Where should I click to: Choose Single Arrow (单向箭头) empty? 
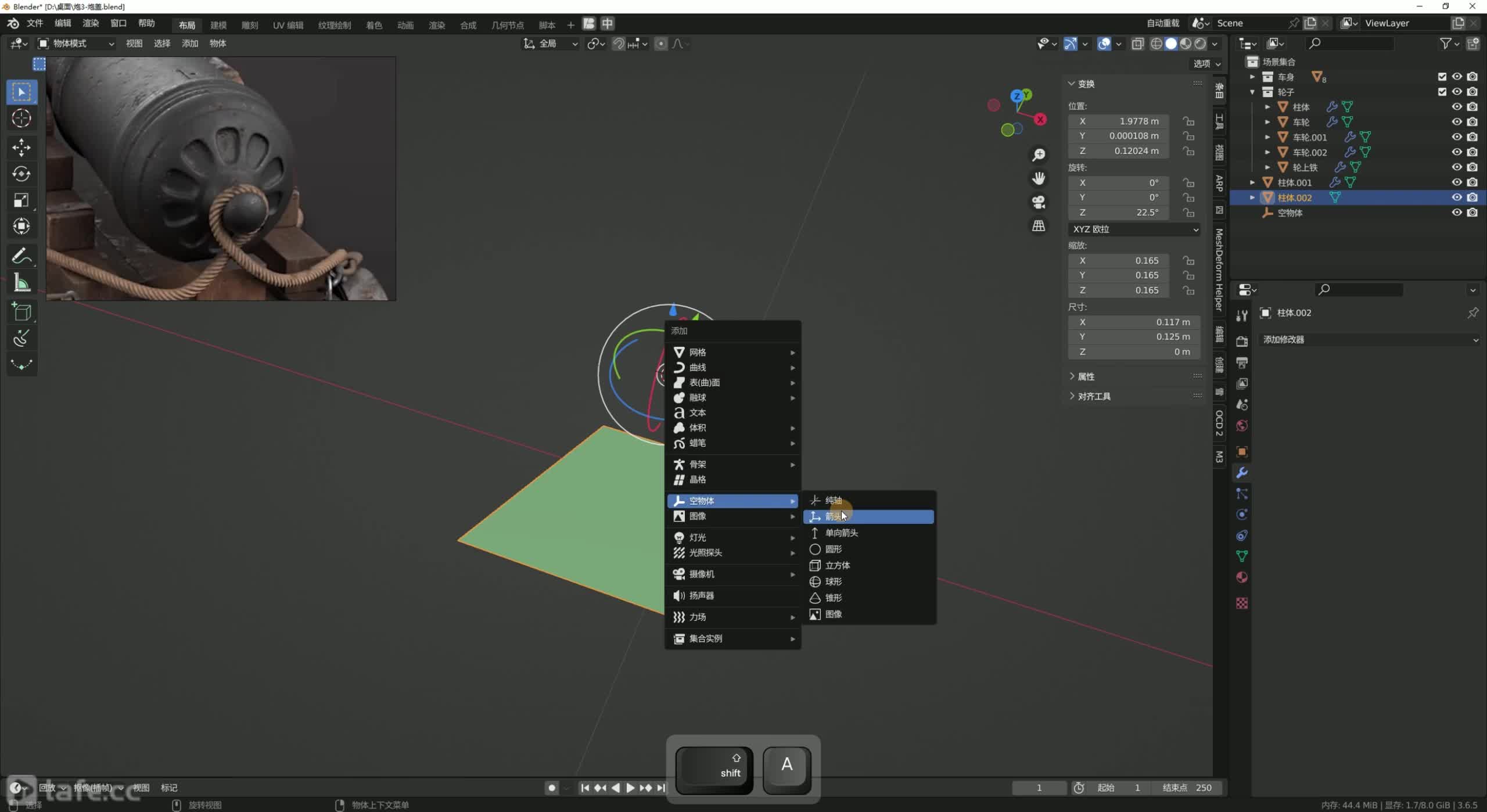tap(869, 533)
